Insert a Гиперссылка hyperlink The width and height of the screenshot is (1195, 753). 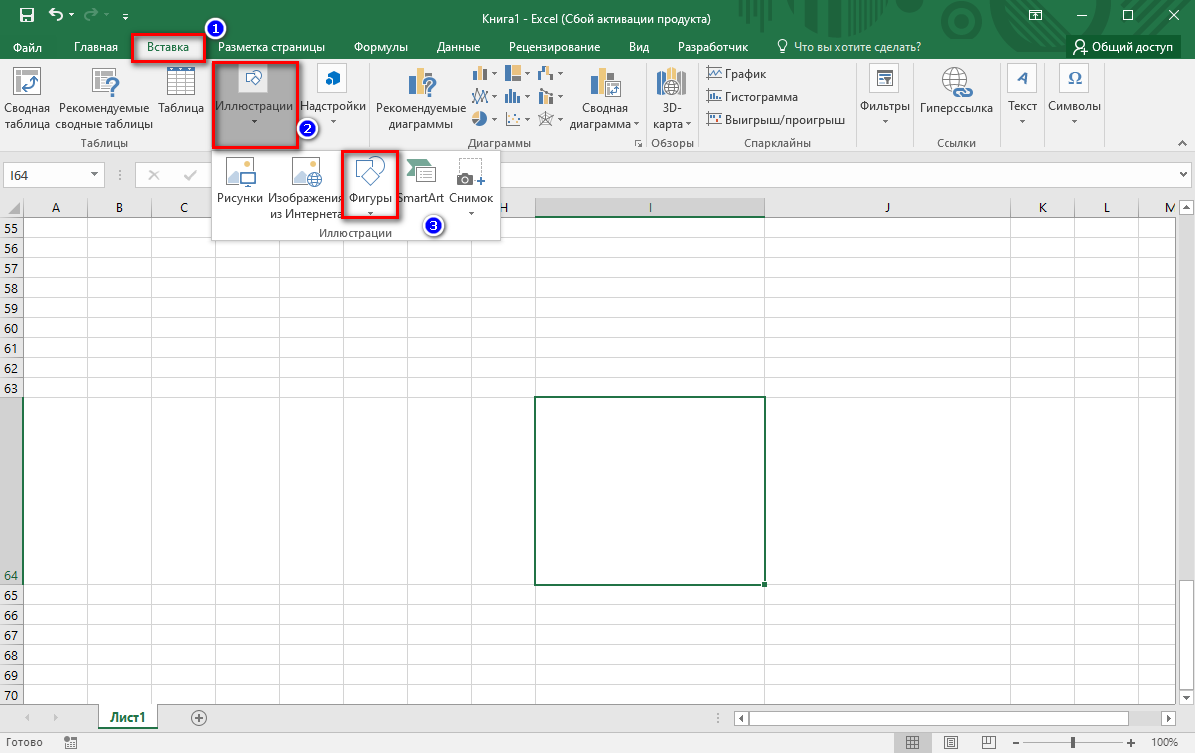point(955,83)
